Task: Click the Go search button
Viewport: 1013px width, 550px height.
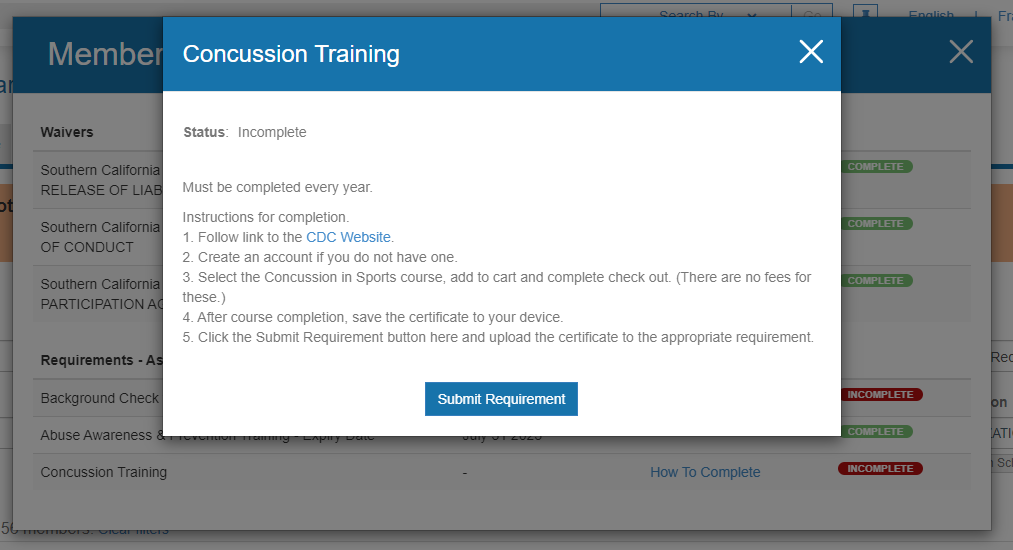Action: (x=811, y=15)
